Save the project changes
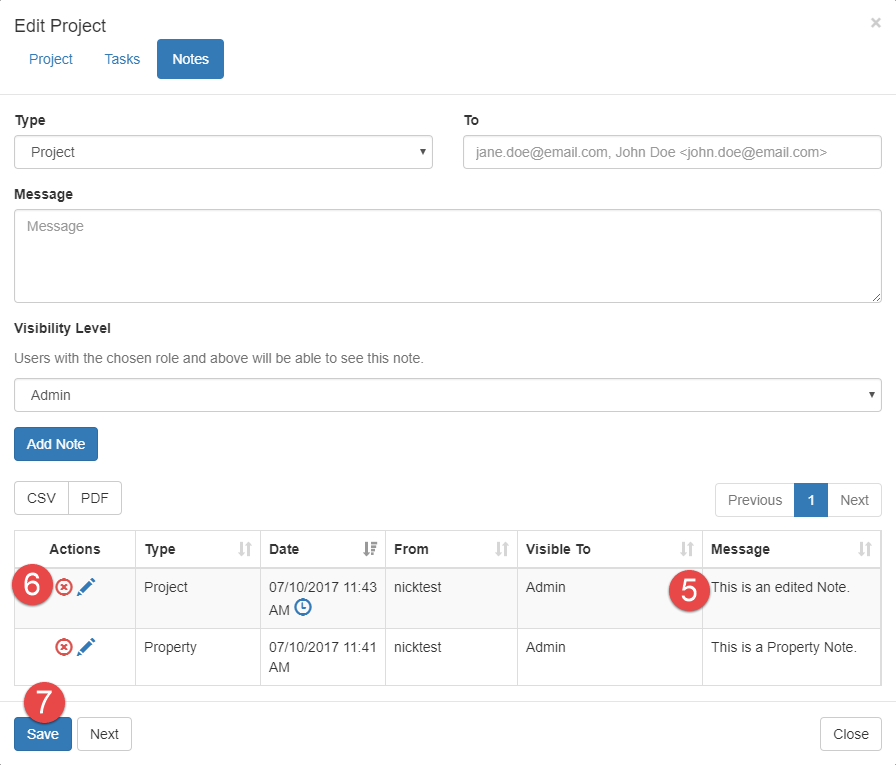Screen dimensions: 896x765 [43, 734]
